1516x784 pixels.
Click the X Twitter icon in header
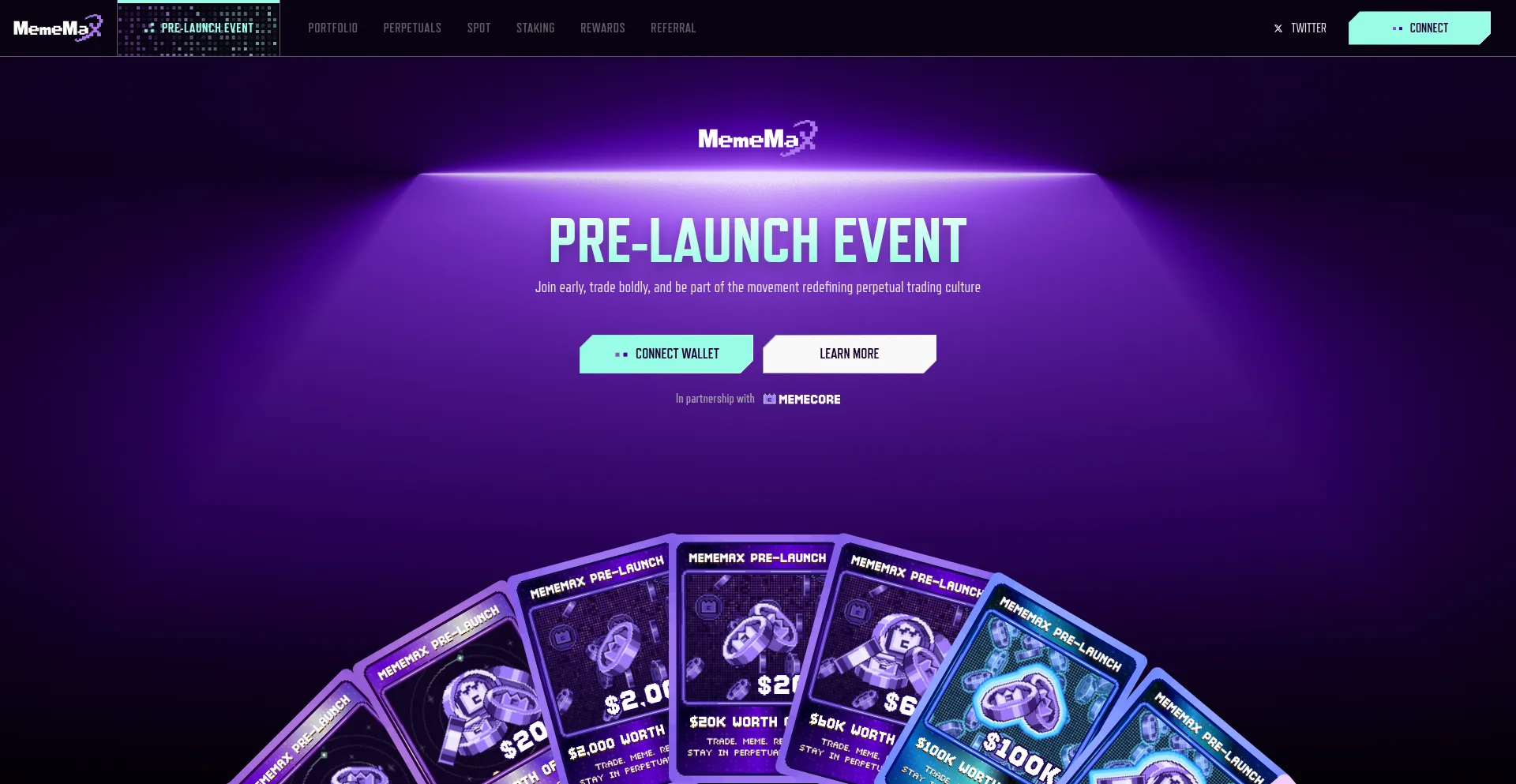coord(1278,28)
